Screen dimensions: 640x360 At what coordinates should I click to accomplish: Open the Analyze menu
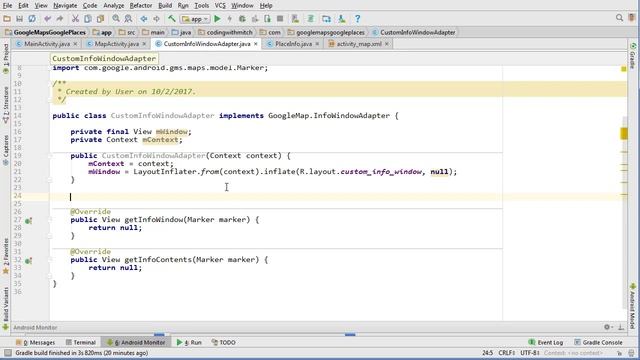coord(113,6)
